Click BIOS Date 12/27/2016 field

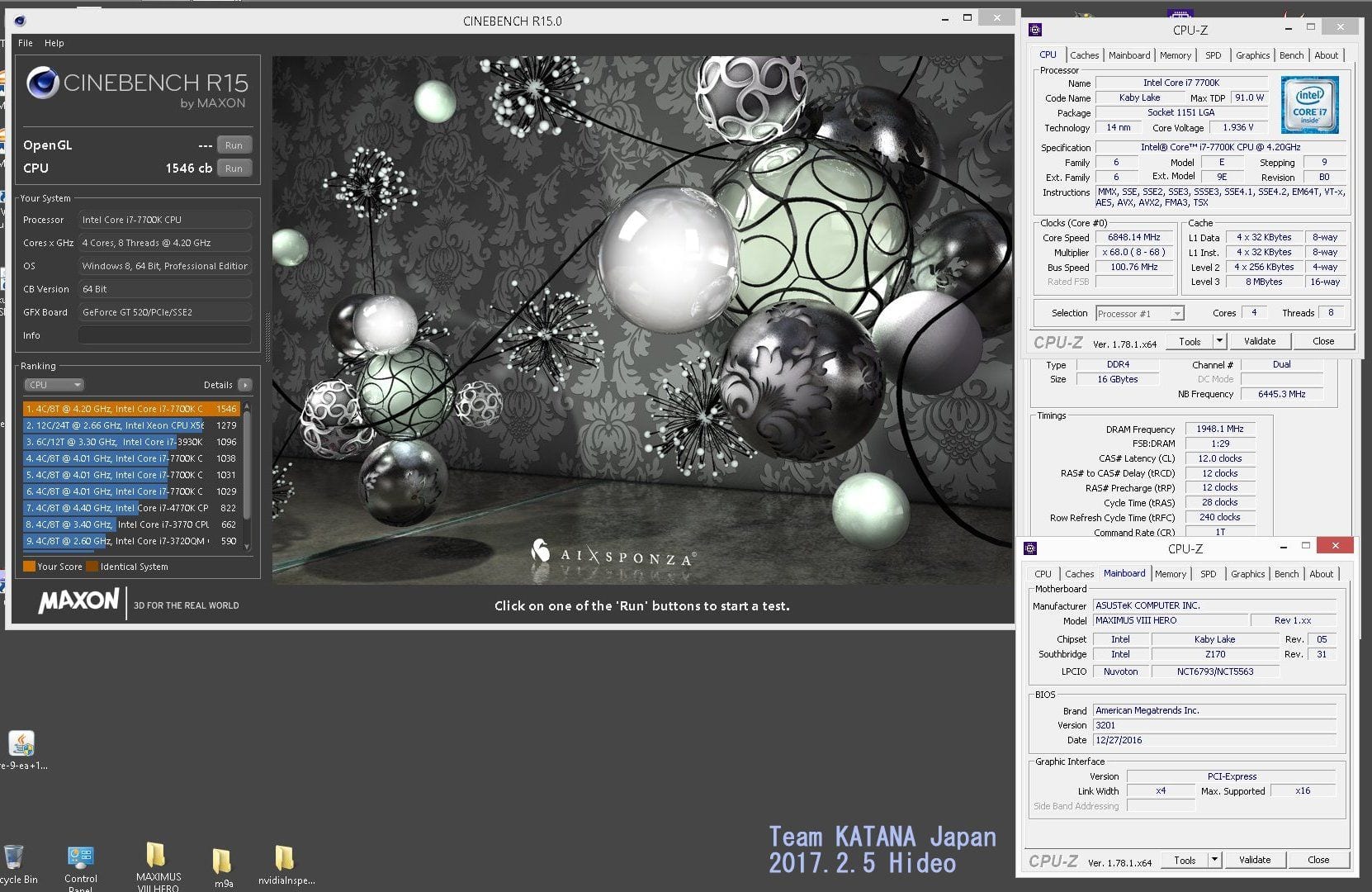click(1214, 740)
